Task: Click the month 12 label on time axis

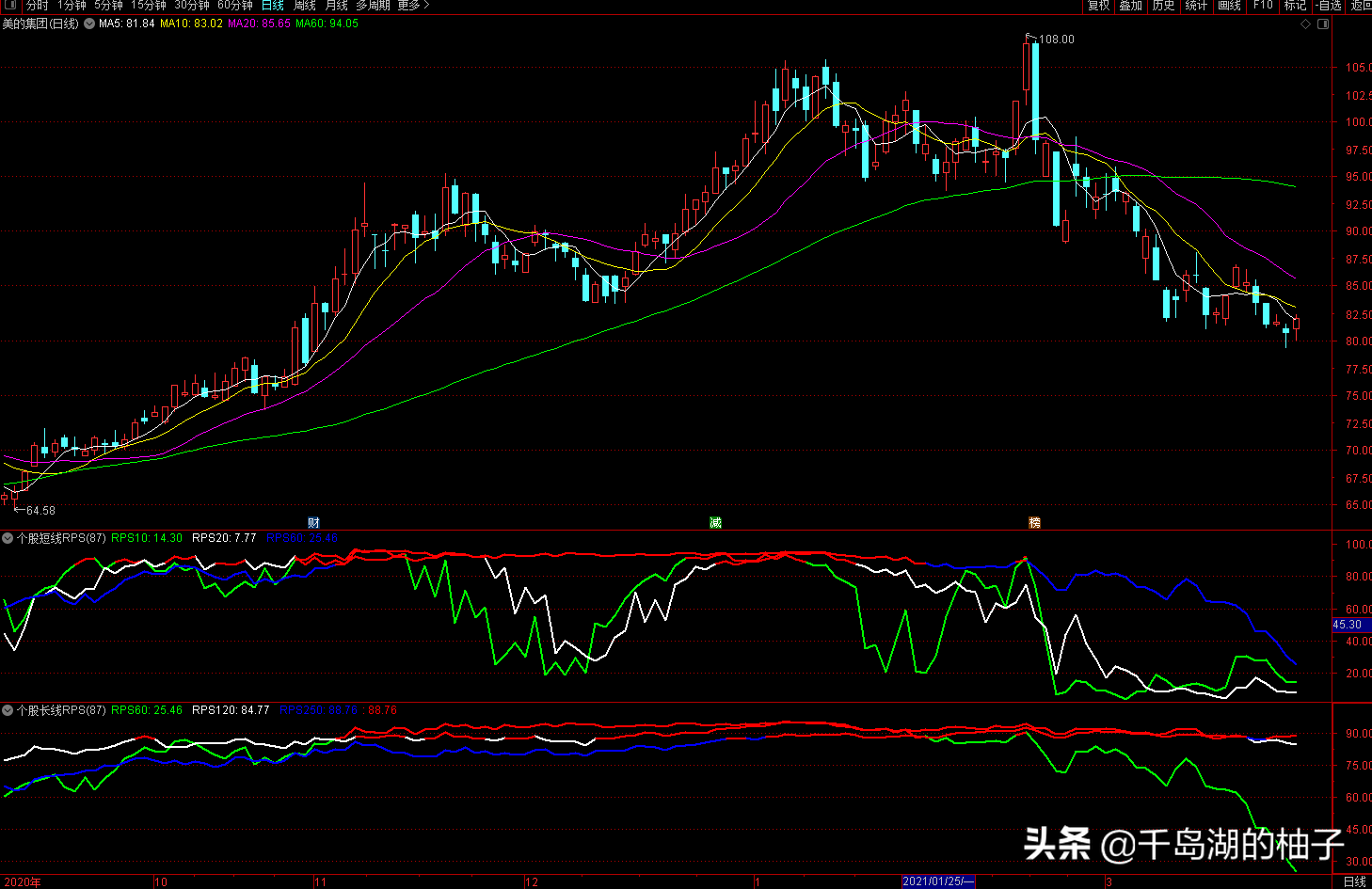Action: (532, 882)
